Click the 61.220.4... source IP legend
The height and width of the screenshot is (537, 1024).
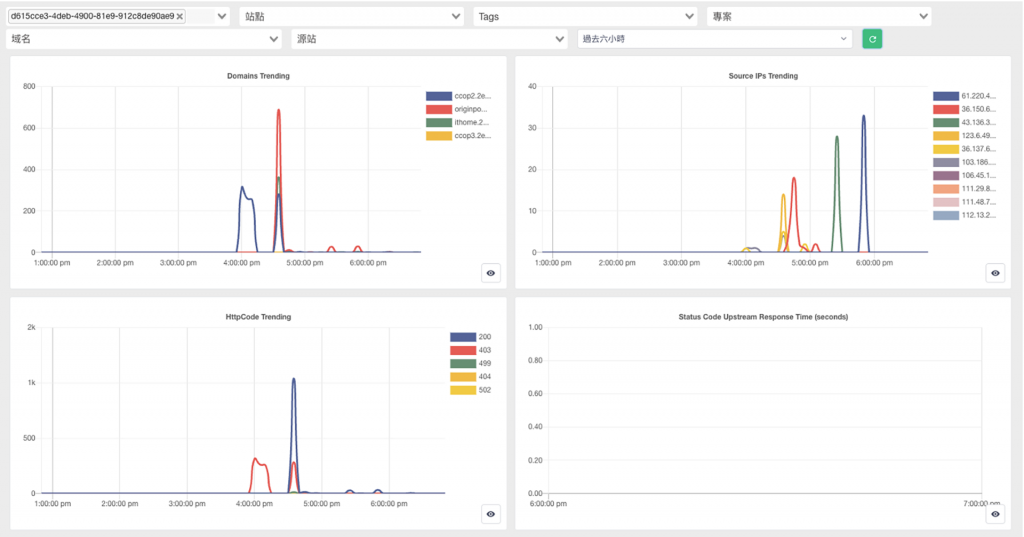pyautogui.click(x=965, y=96)
